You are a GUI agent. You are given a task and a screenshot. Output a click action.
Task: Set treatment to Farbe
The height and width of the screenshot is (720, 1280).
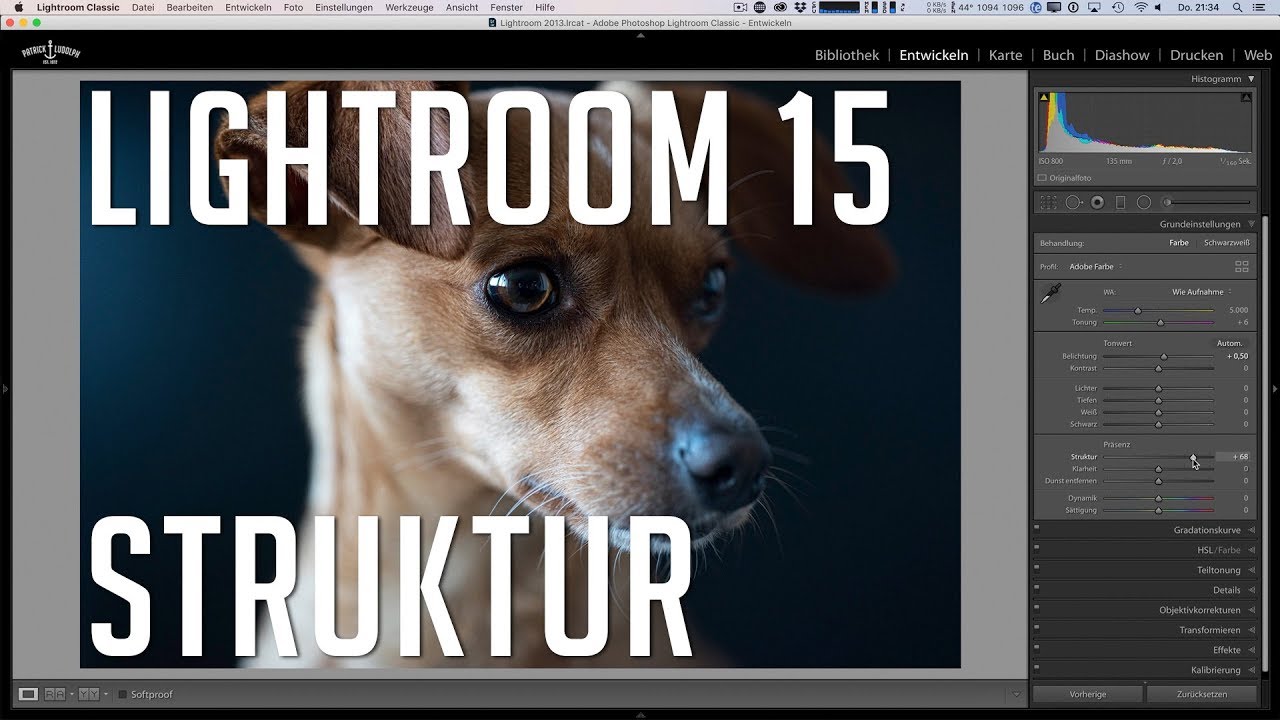tap(1179, 243)
